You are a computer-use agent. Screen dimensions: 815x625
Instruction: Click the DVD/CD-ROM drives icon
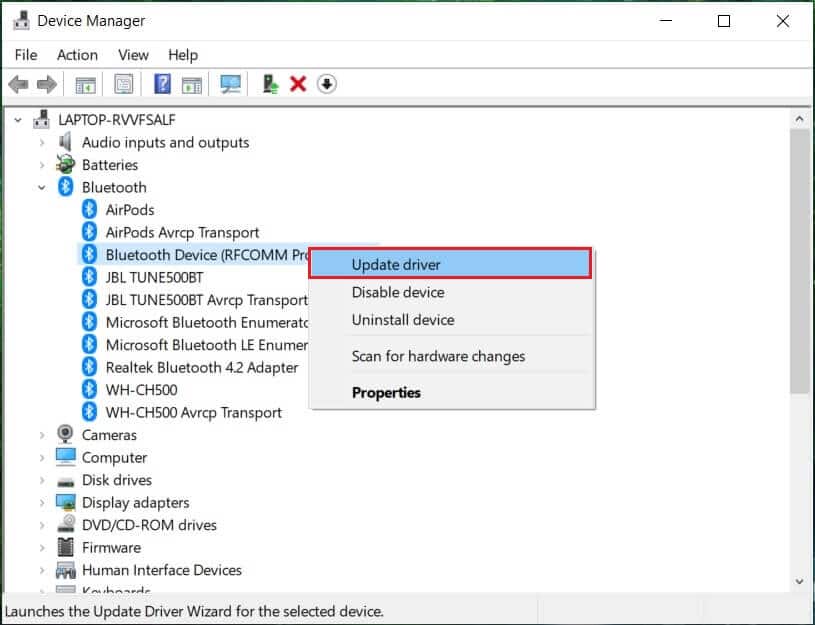click(65, 524)
